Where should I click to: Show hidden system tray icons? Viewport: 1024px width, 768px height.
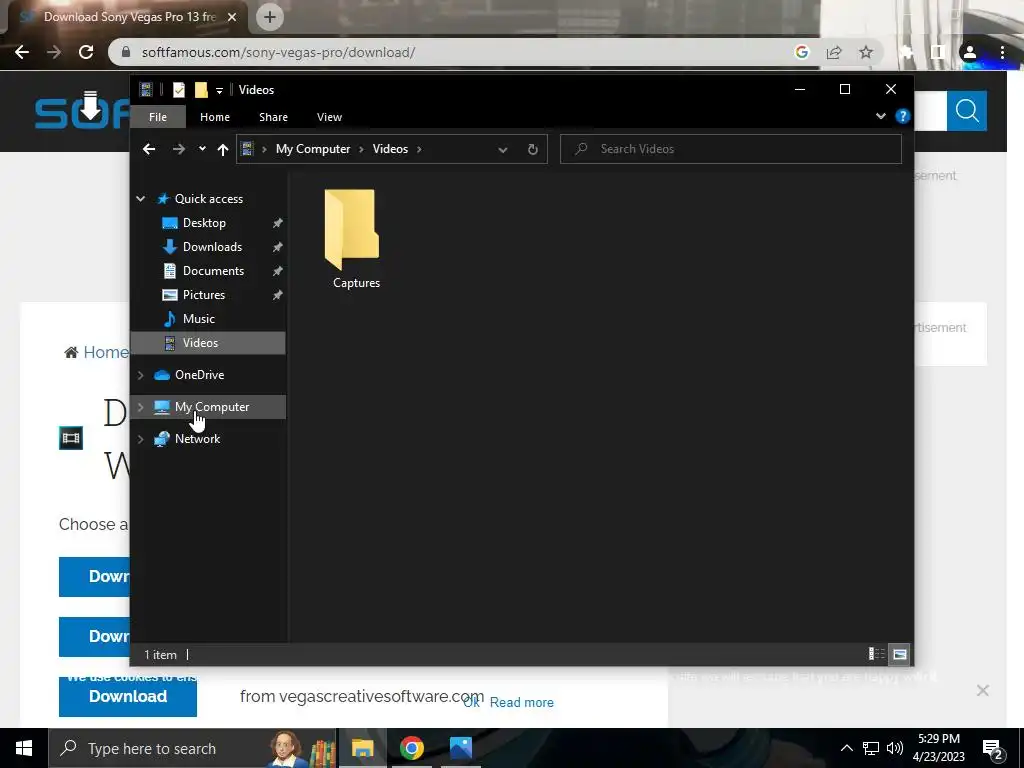[x=846, y=748]
